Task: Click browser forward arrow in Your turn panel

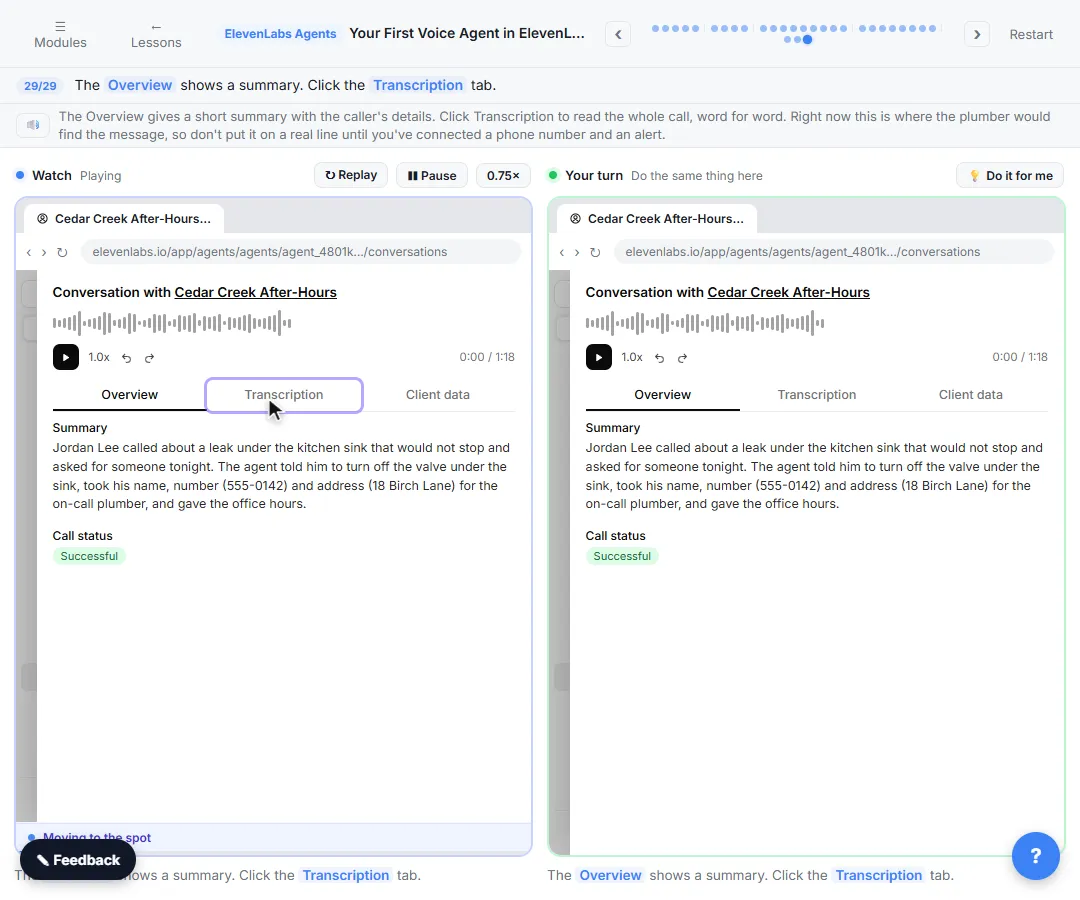Action: (x=577, y=253)
